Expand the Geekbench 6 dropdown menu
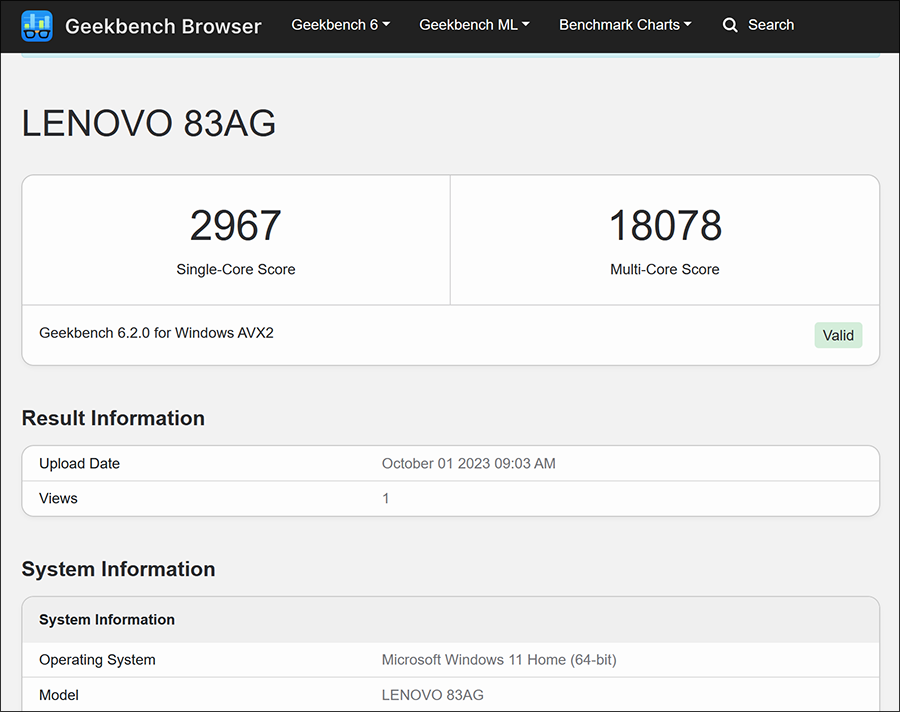 (340, 25)
